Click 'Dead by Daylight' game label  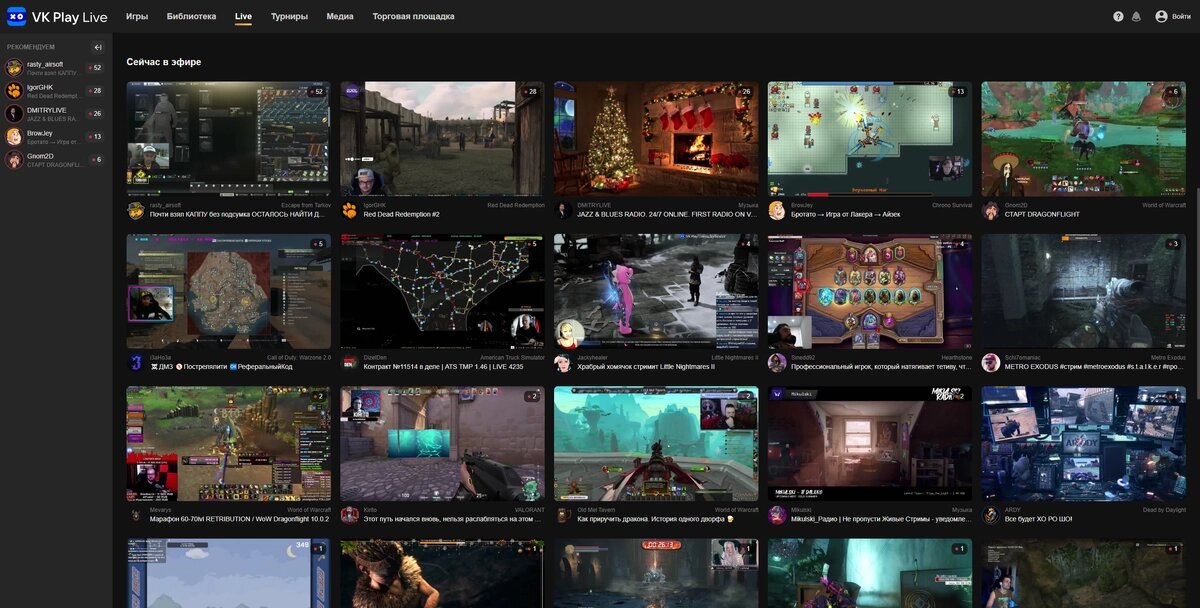(x=1162, y=510)
